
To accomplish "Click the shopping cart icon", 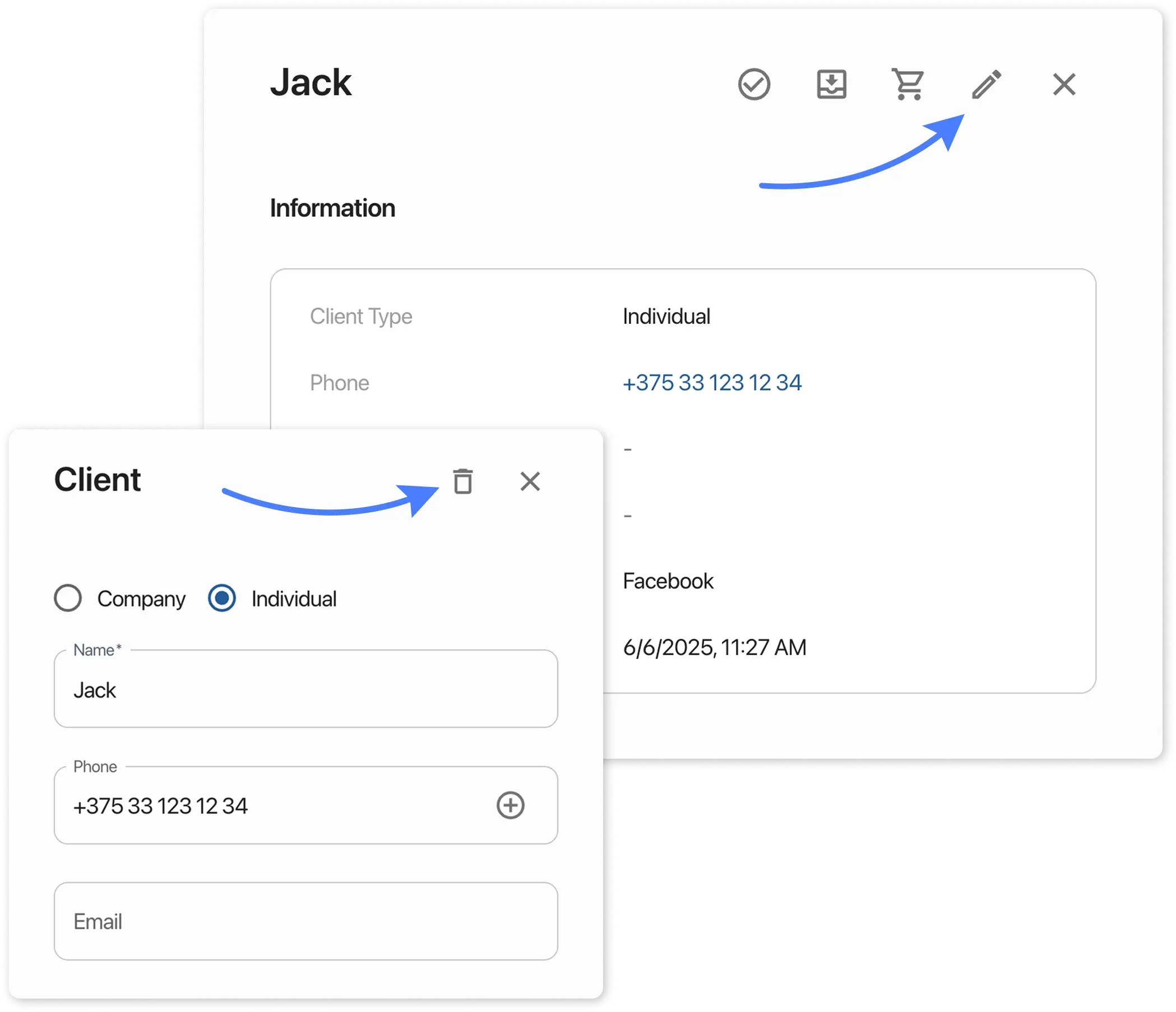I will pos(908,85).
